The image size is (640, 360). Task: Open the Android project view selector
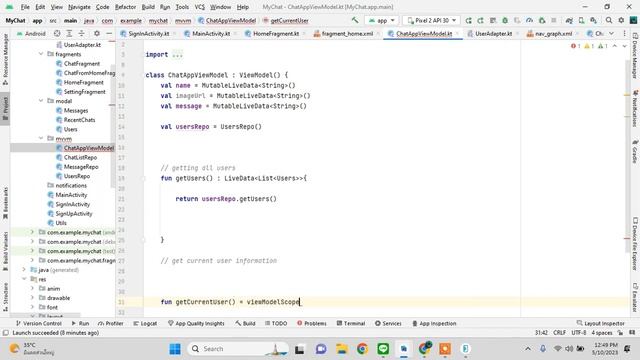click(31, 33)
